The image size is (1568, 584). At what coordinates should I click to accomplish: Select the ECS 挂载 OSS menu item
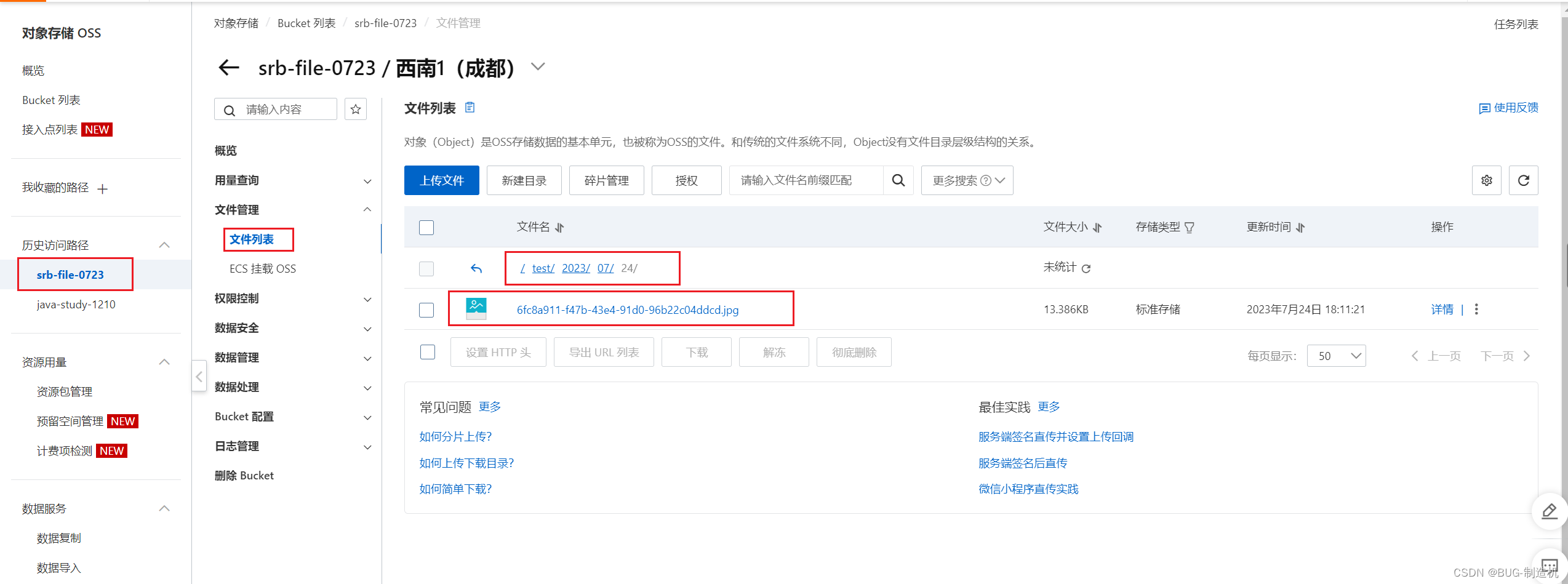pos(263,269)
